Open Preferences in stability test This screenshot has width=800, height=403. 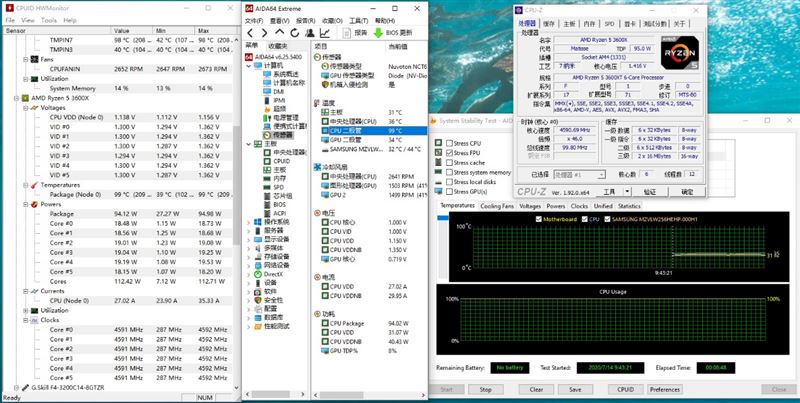[x=665, y=389]
